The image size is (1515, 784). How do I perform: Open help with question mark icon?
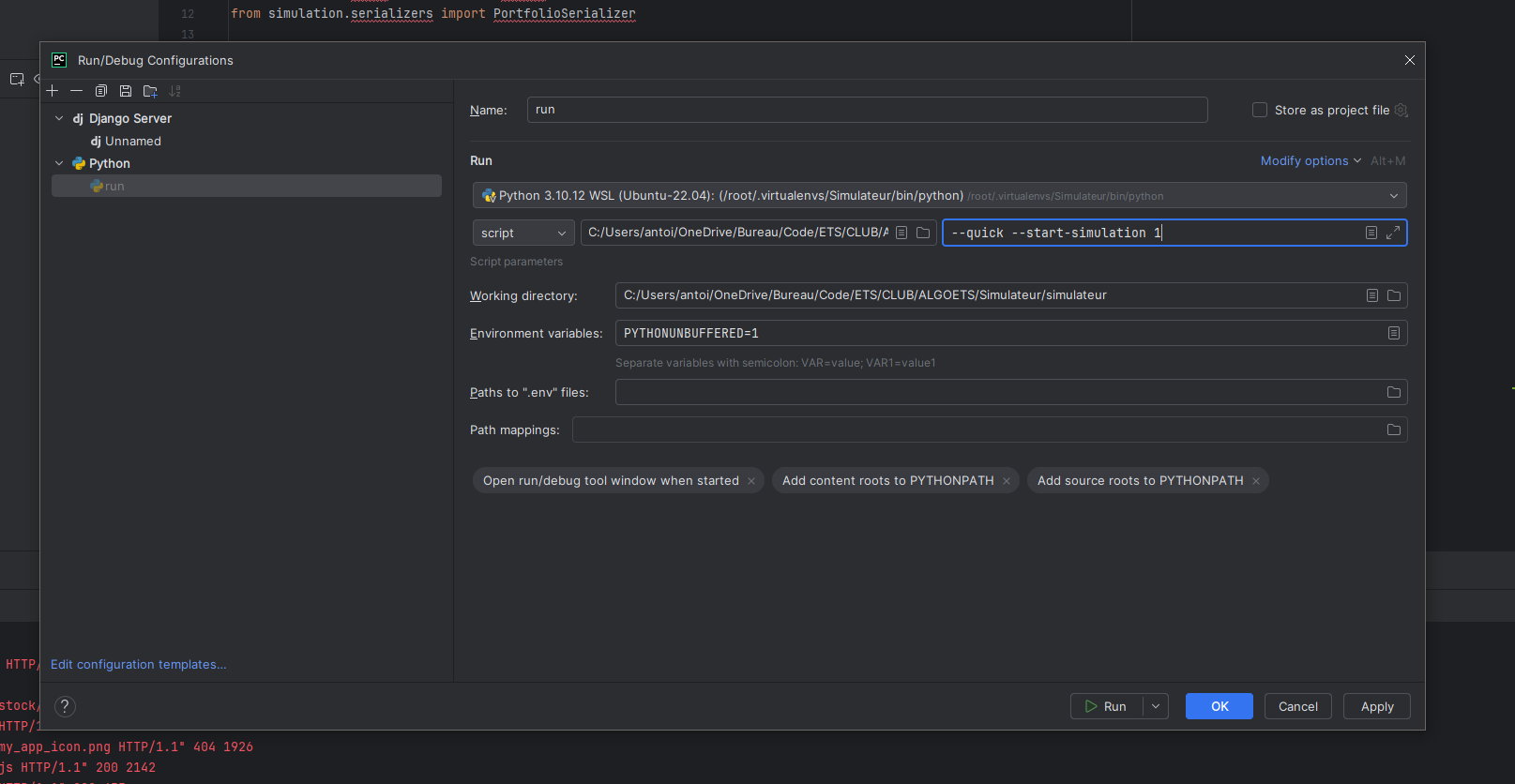coord(65,706)
